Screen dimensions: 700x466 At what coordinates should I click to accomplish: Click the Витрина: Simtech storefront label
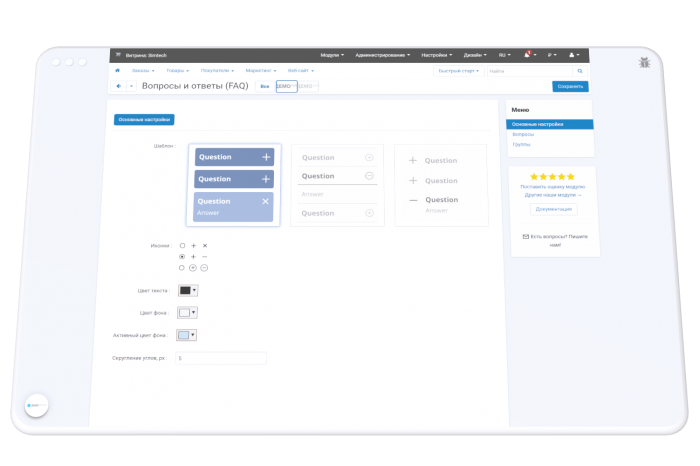point(146,55)
